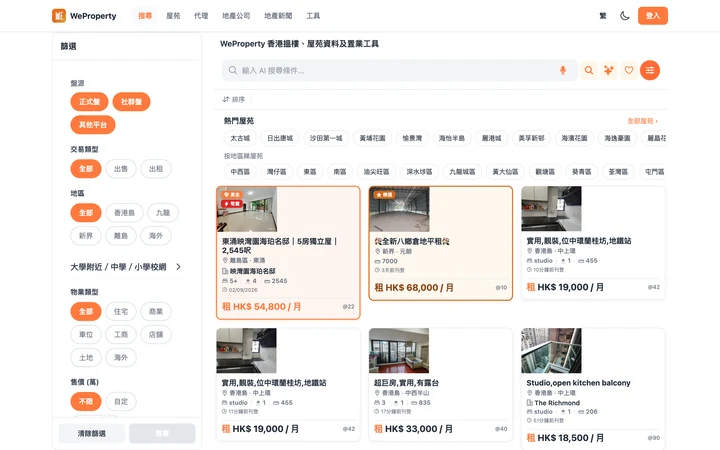Click the 登入 login button
The image size is (720, 450).
(x=652, y=16)
